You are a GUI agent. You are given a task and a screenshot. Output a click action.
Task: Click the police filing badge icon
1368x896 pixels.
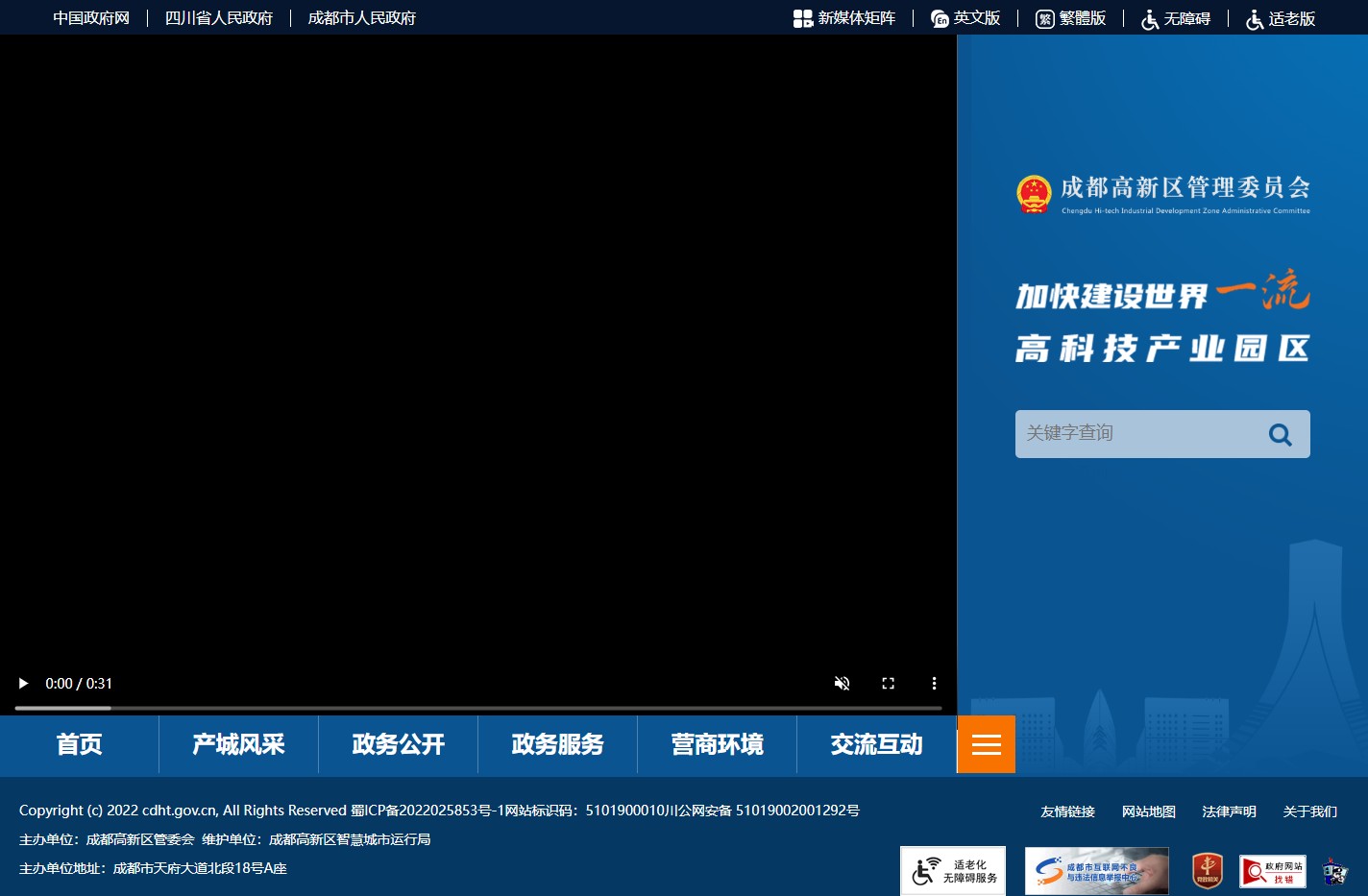[1335, 871]
